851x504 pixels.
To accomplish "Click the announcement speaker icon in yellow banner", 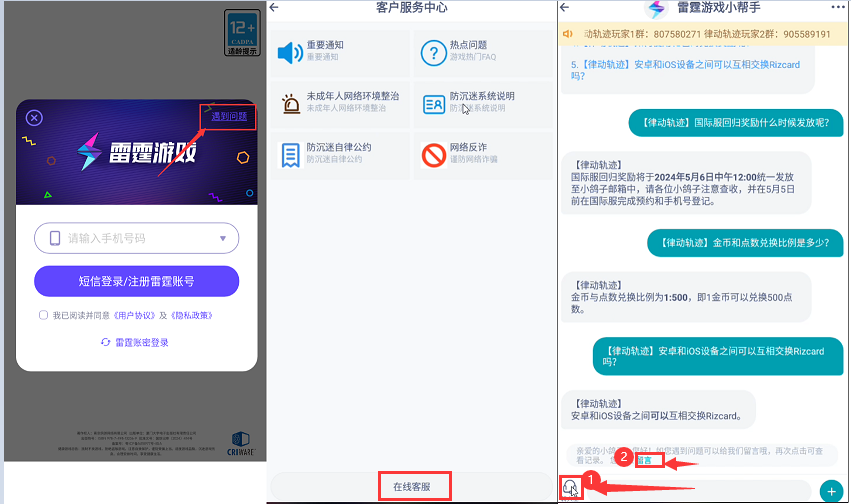I will tap(568, 34).
